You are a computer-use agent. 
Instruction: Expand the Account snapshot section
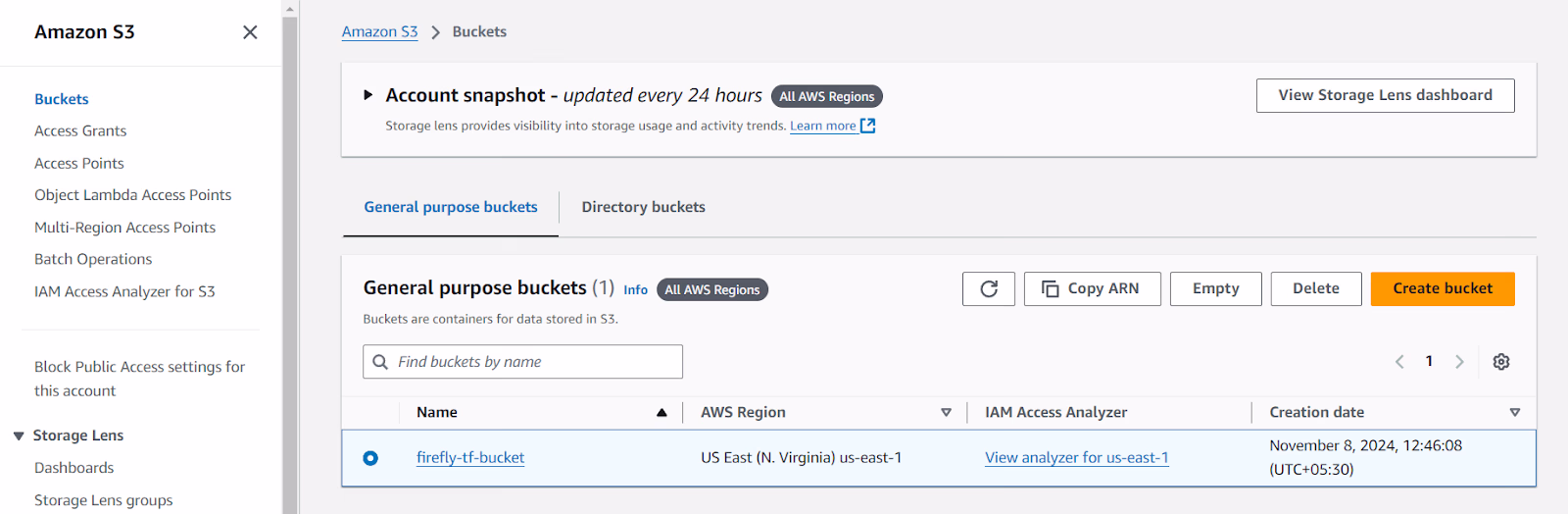[368, 95]
